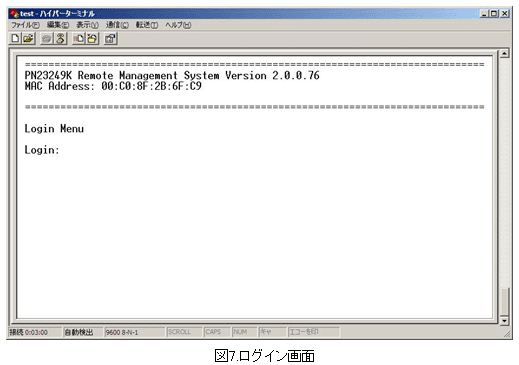Screen dimensions: 519x365
Task: Click the Call (connect) phone icon
Action: [x=46, y=39]
